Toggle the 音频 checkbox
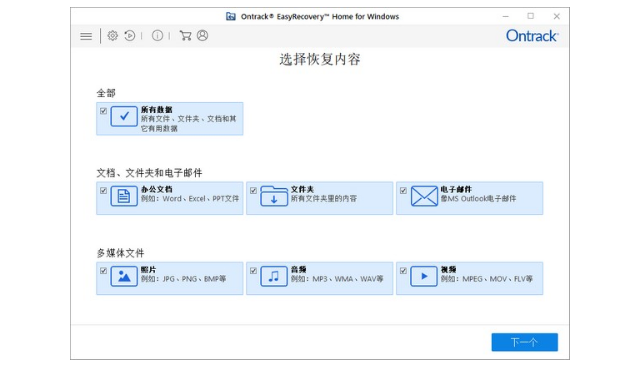 point(253,271)
